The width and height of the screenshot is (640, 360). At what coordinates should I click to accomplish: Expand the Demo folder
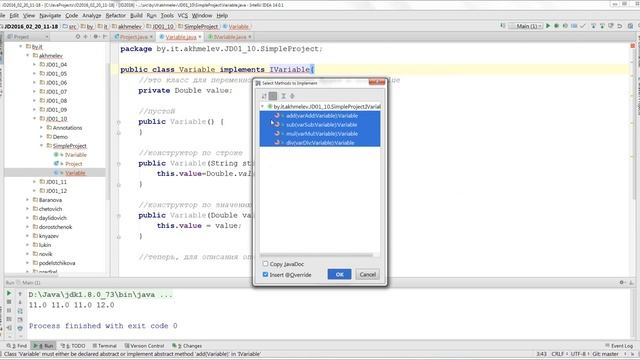(41, 136)
